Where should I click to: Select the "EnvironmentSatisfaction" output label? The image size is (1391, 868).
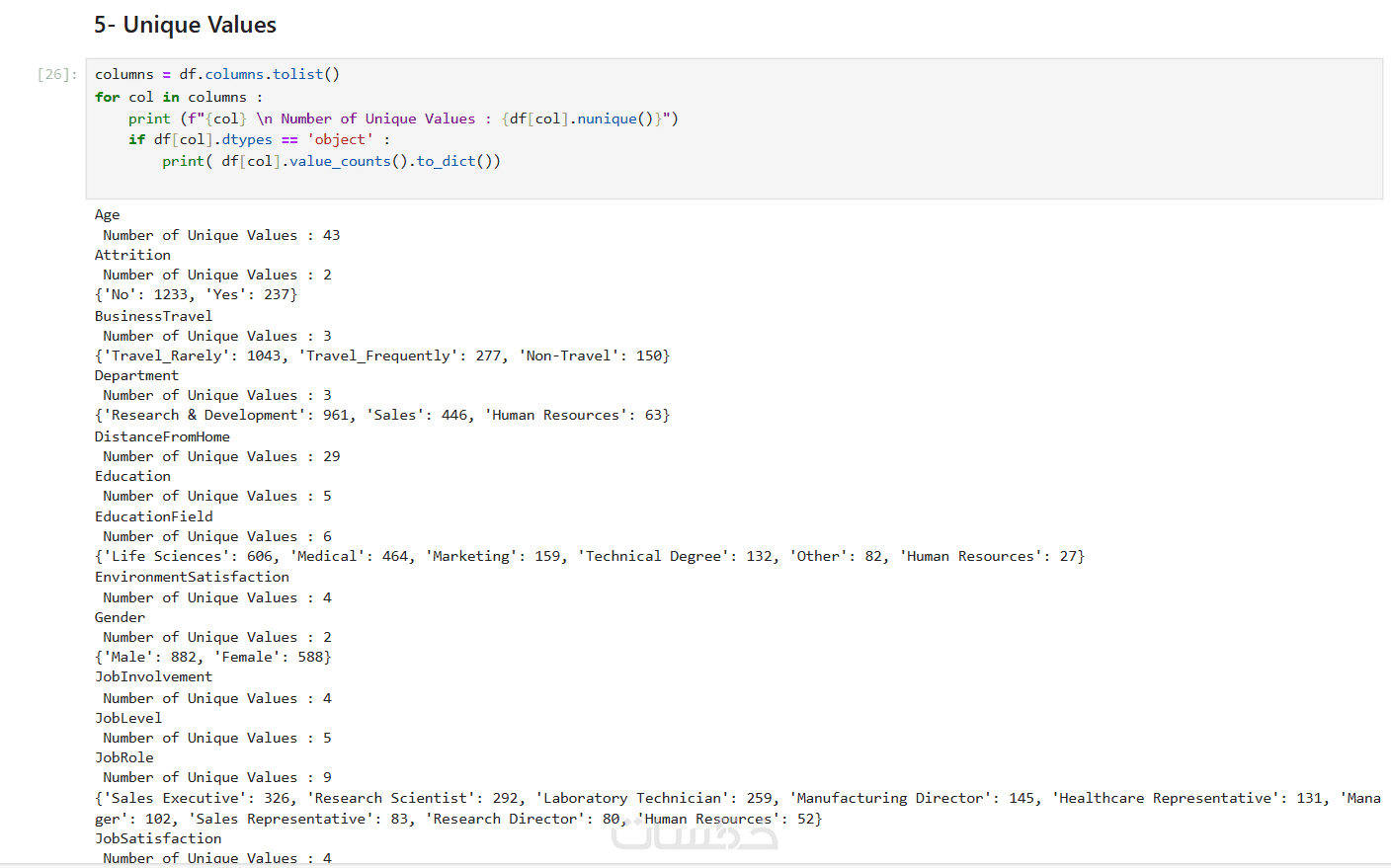[192, 577]
